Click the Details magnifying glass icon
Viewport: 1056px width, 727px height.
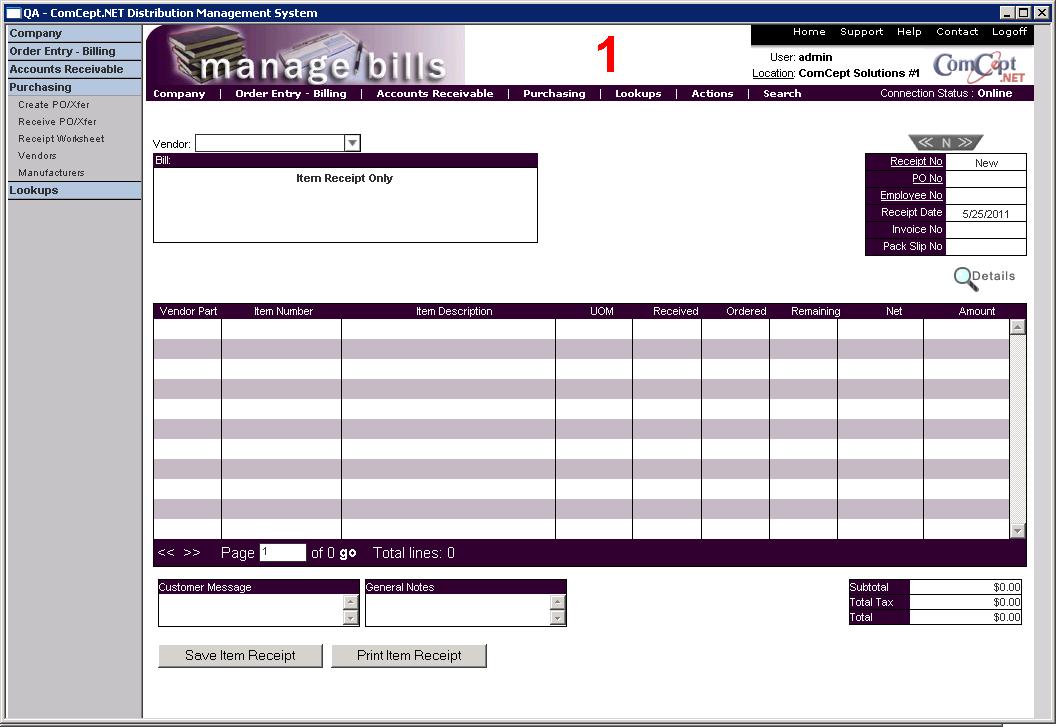966,278
